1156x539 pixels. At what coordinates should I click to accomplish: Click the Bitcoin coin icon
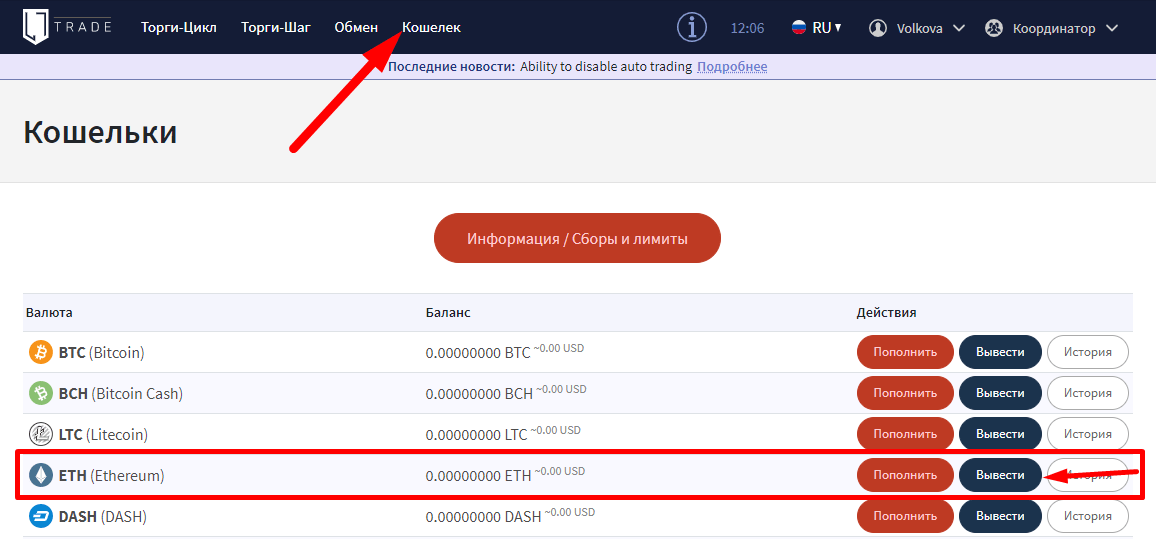41,352
